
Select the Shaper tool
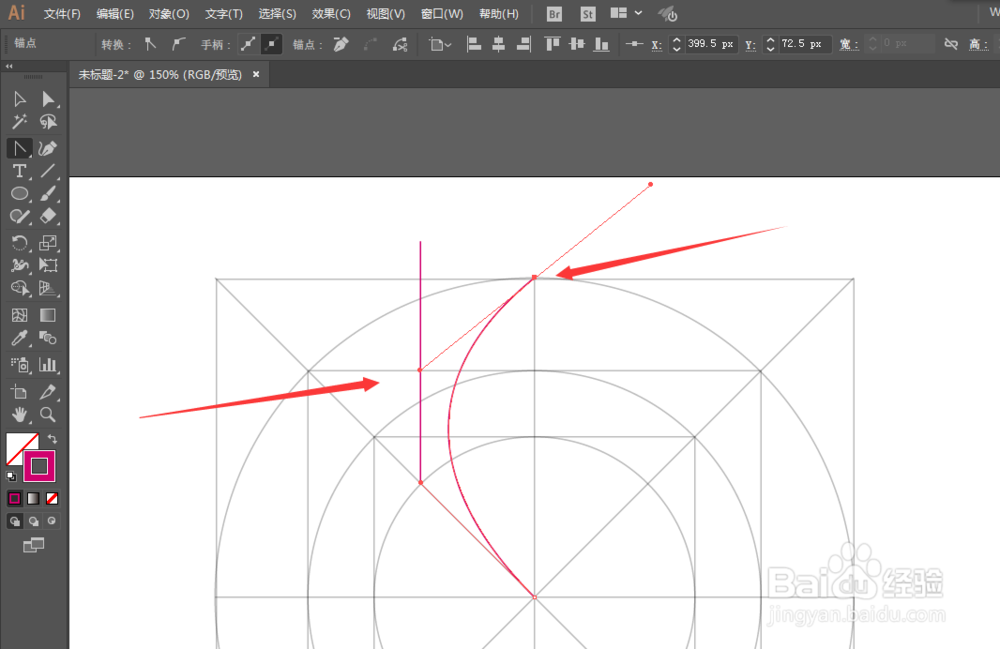point(19,216)
